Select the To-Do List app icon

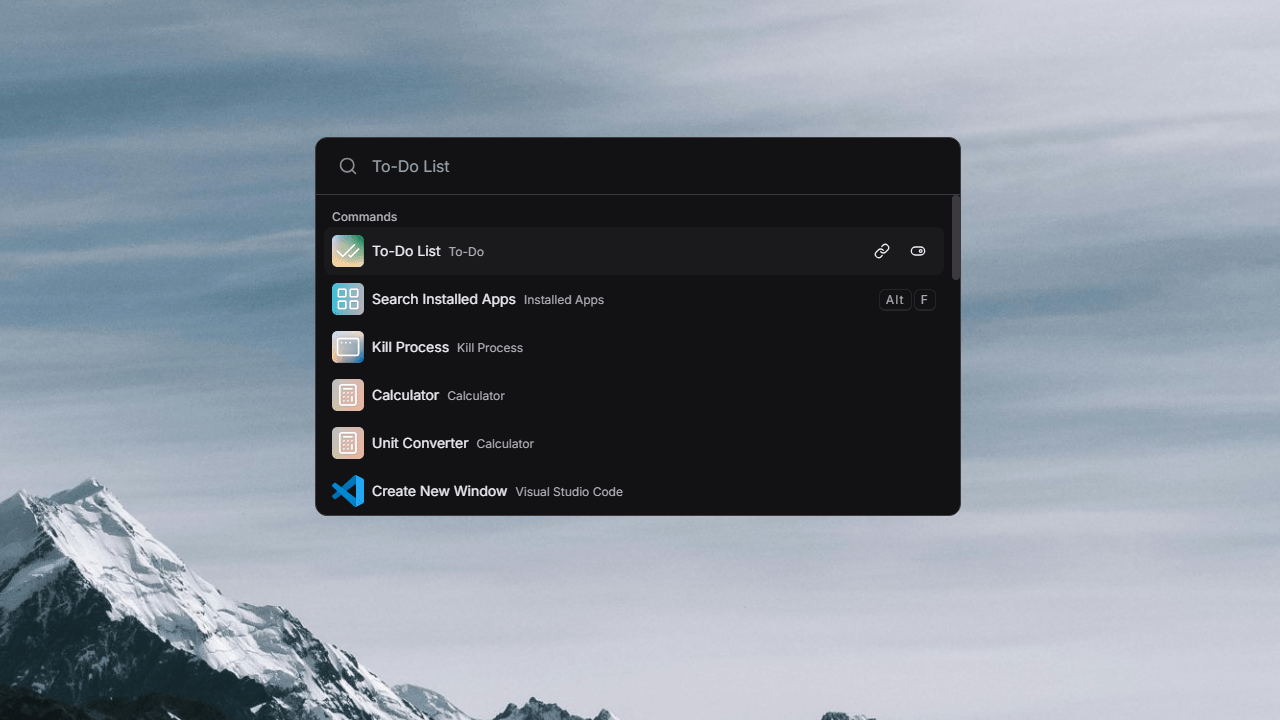[347, 251]
